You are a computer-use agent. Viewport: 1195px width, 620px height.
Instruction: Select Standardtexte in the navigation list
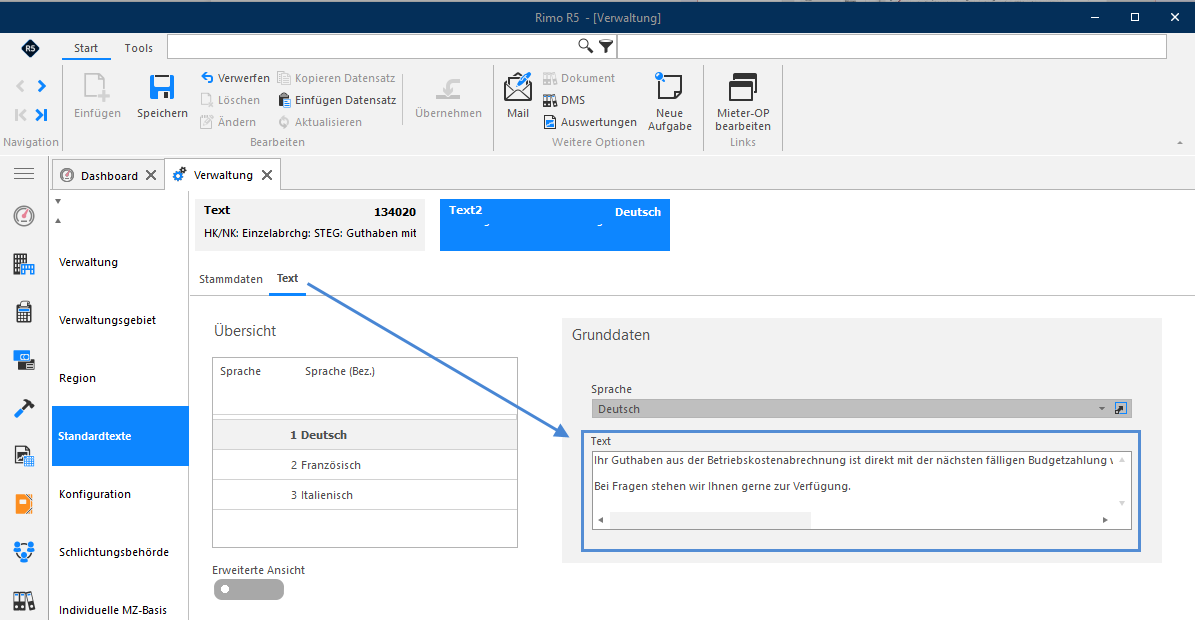click(120, 436)
